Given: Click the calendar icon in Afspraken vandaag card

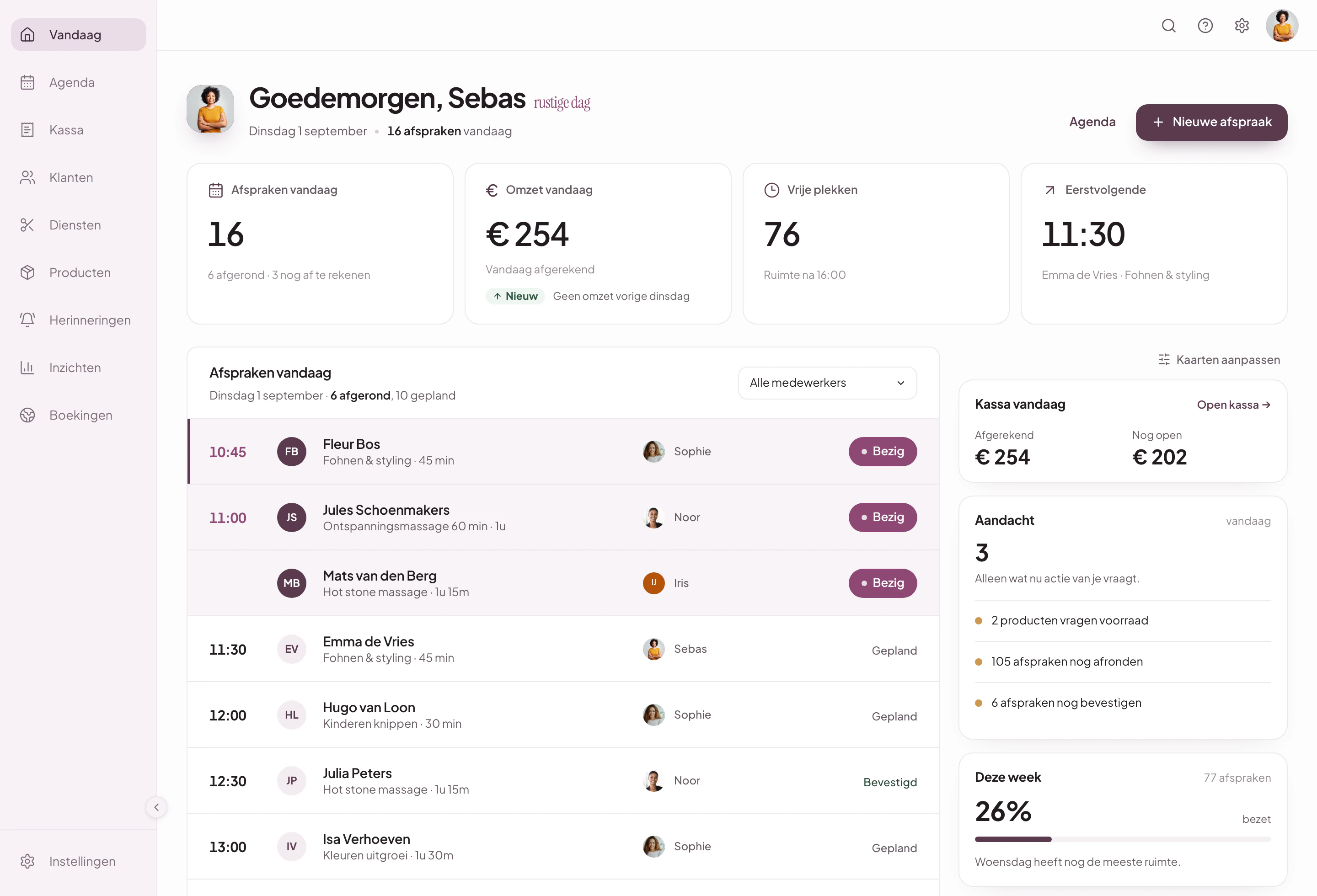Looking at the screenshot, I should [215, 190].
